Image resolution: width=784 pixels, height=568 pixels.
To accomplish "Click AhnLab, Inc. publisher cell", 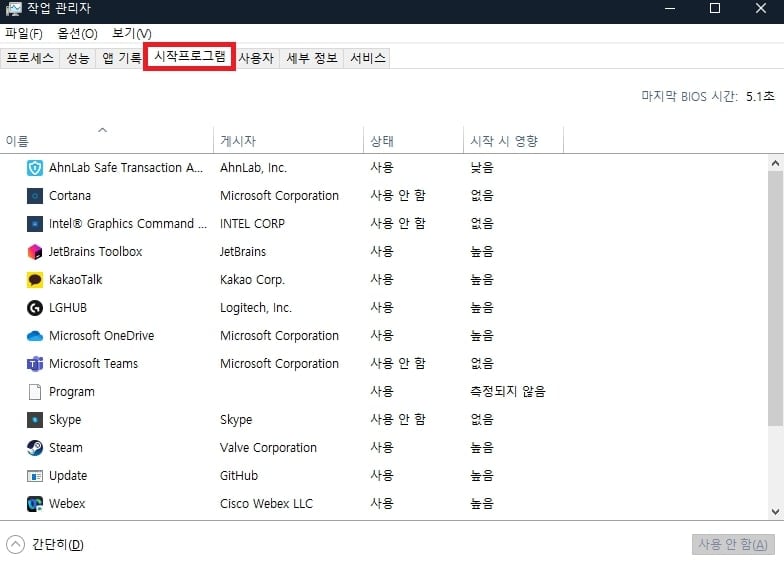I will (x=254, y=168).
